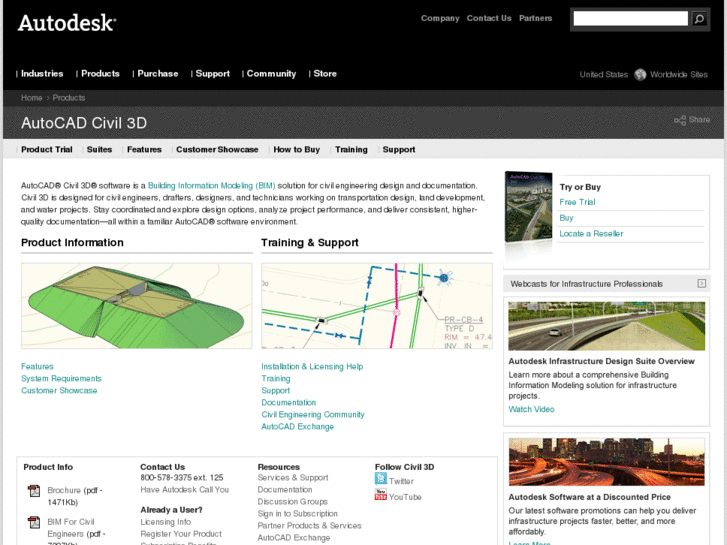Screen dimensions: 727x545
Task: Open Features link under Product Information
Action: coord(37,366)
